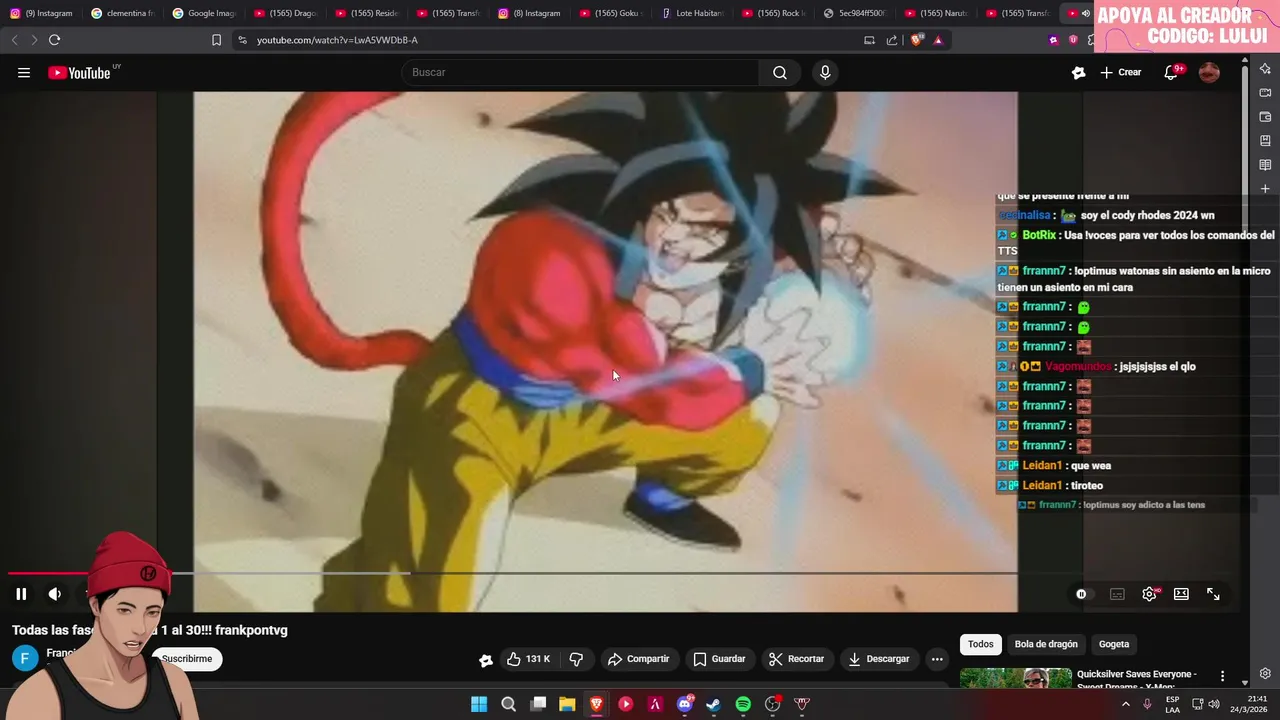
Task: Switch the player to theater mode
Action: tap(1181, 594)
